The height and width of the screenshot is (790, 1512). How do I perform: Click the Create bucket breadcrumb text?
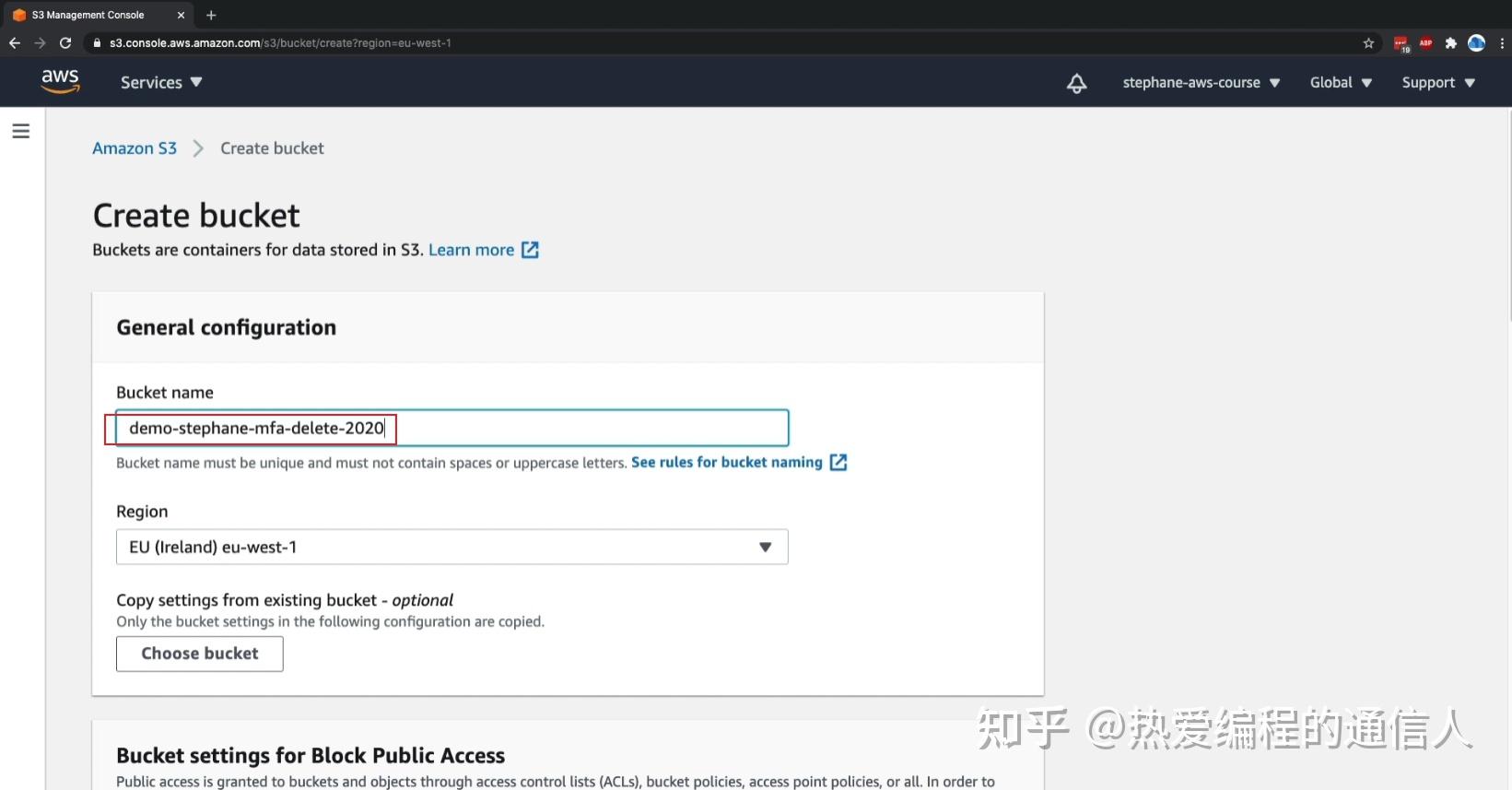click(x=272, y=148)
